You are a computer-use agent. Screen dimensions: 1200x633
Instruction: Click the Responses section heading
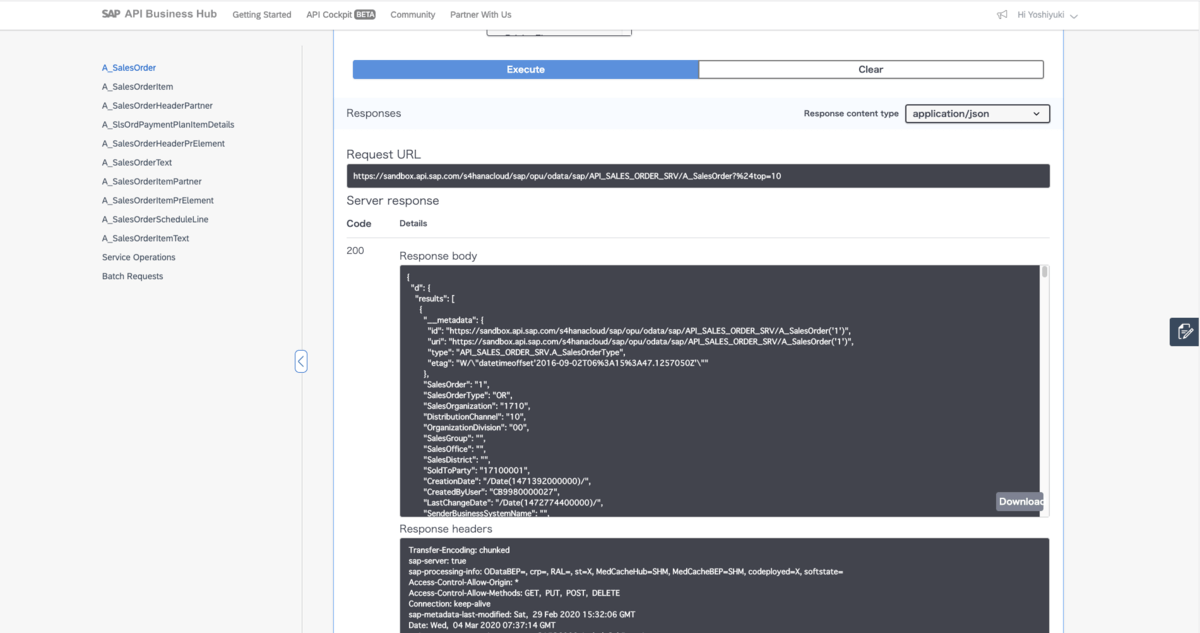374,114
